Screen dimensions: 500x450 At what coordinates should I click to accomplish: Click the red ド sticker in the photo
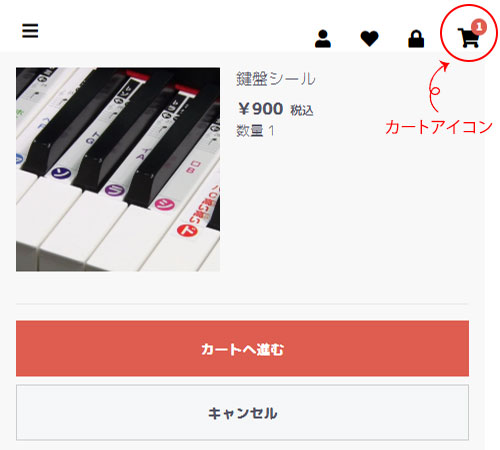click(x=187, y=231)
